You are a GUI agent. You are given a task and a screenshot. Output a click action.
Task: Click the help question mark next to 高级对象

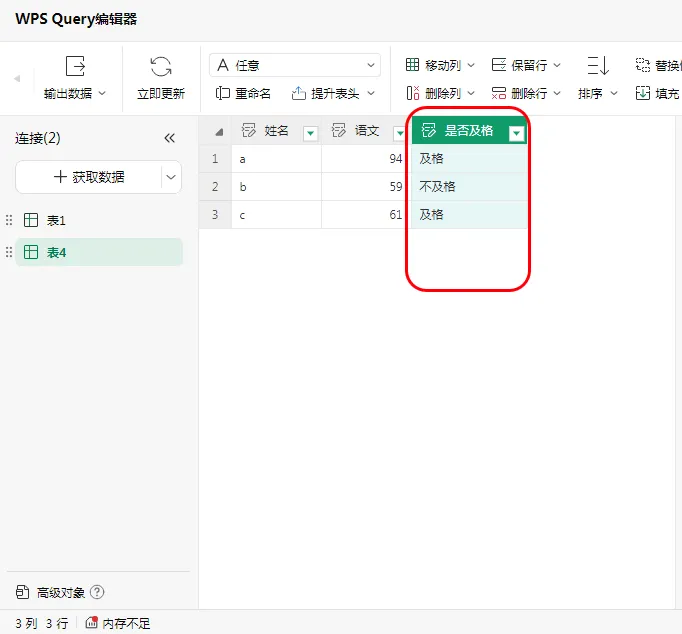coord(97,592)
